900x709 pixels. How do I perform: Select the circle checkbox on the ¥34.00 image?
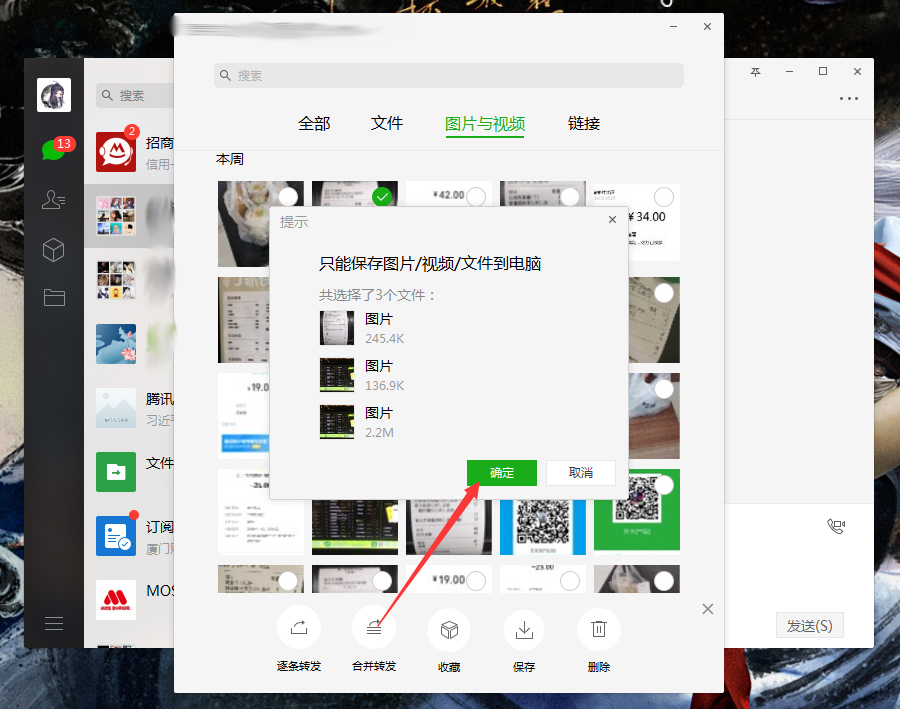[663, 196]
